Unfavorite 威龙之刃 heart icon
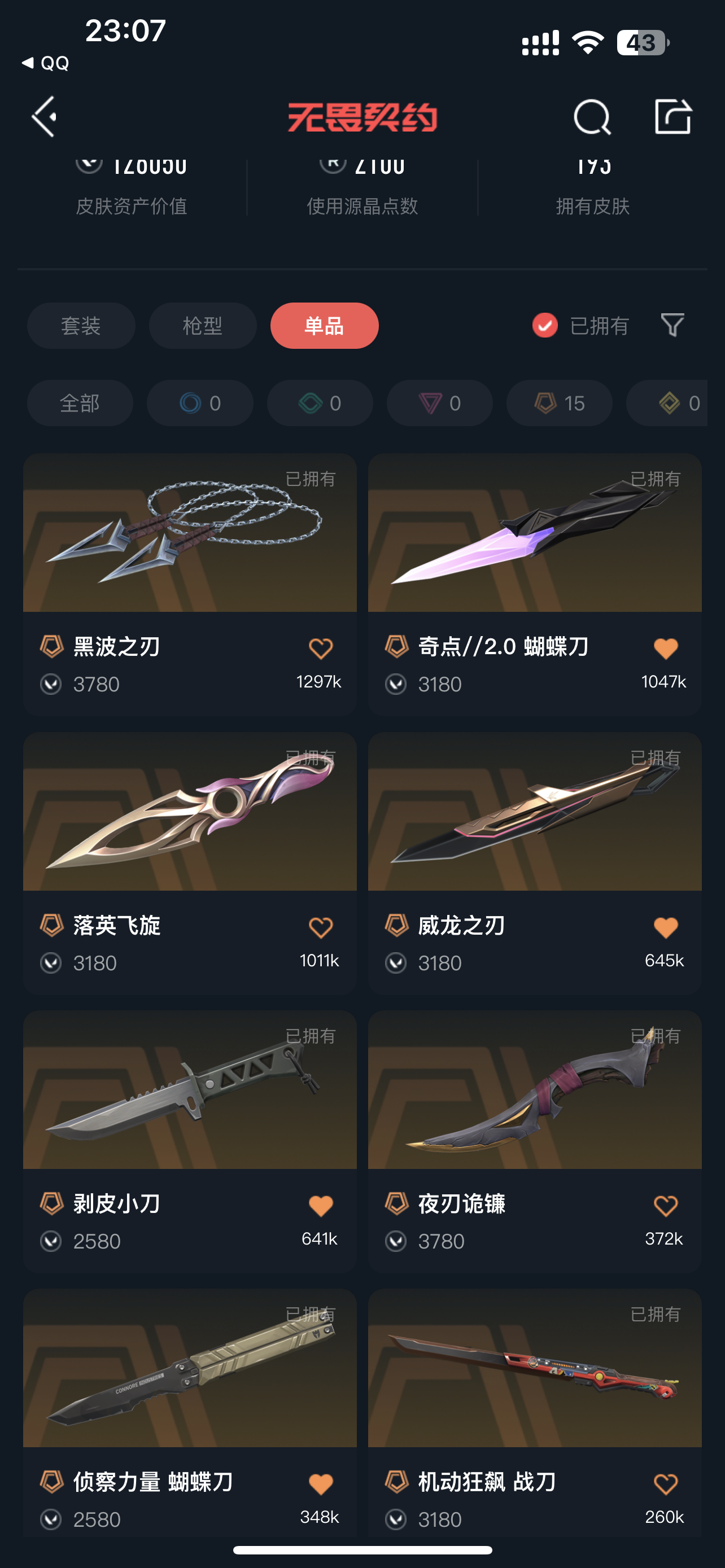This screenshot has width=725, height=1568. tap(665, 927)
